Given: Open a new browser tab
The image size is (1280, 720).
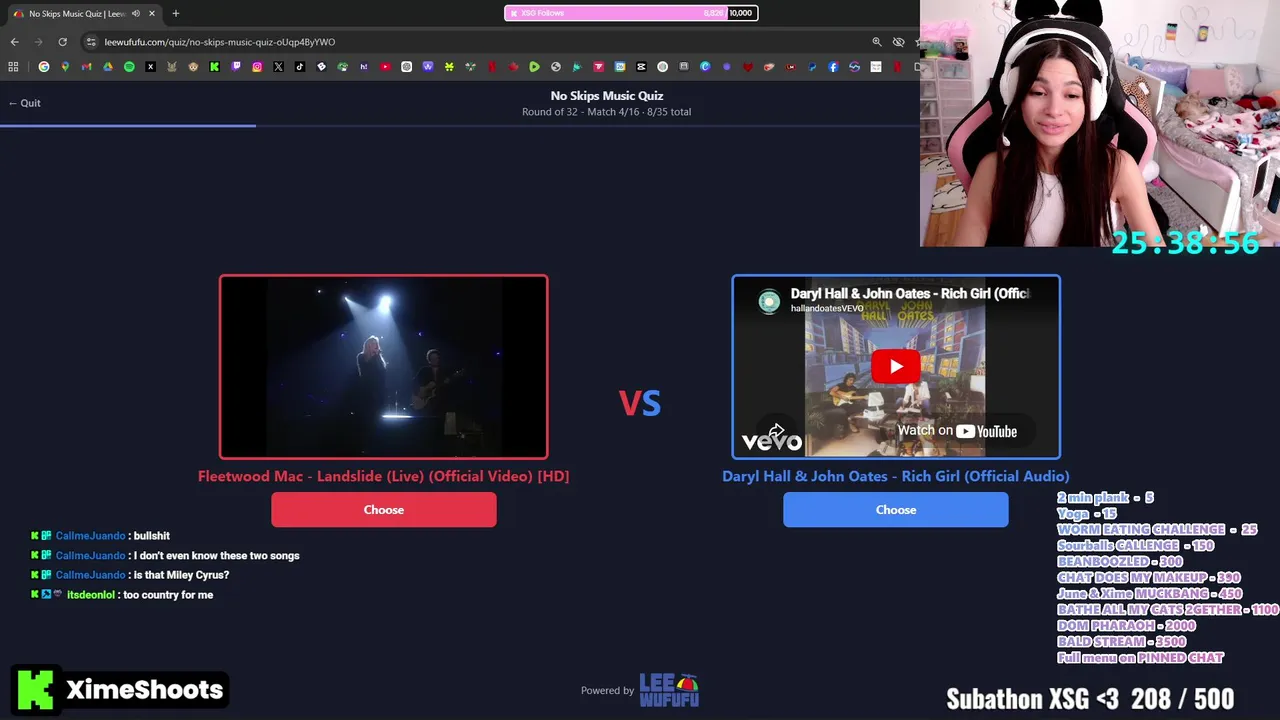Looking at the screenshot, I should (175, 13).
